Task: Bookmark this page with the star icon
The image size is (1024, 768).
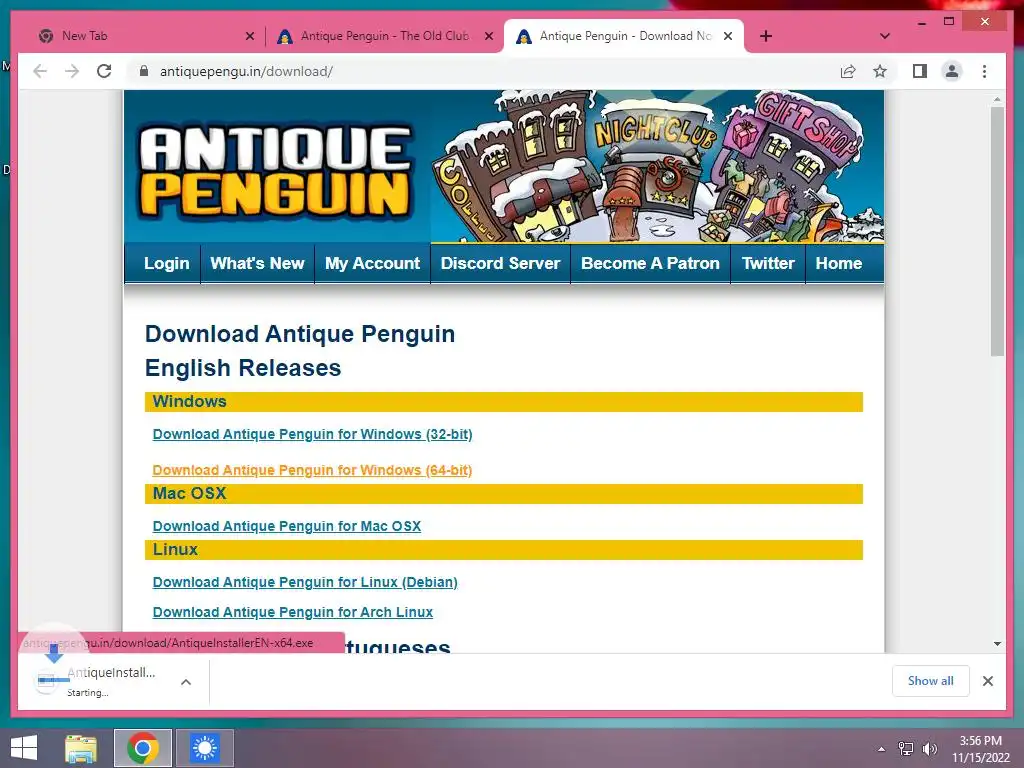Action: [880, 71]
